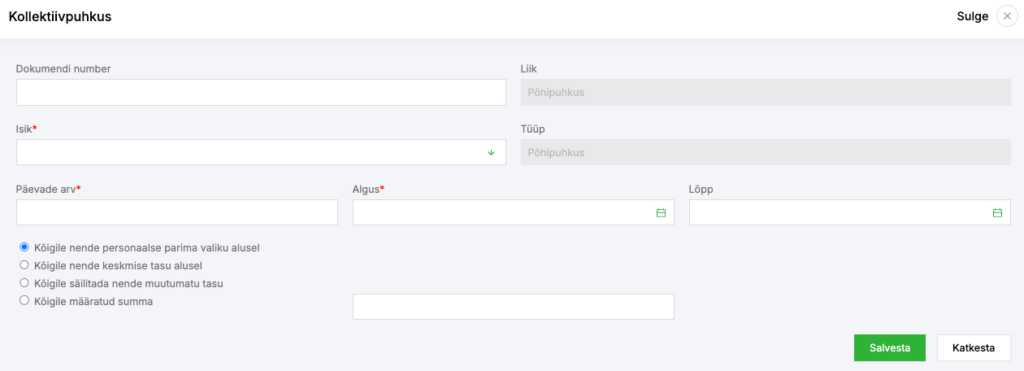The height and width of the screenshot is (371, 1024).
Task: Expand the Isik person dropdown
Action: [261, 152]
